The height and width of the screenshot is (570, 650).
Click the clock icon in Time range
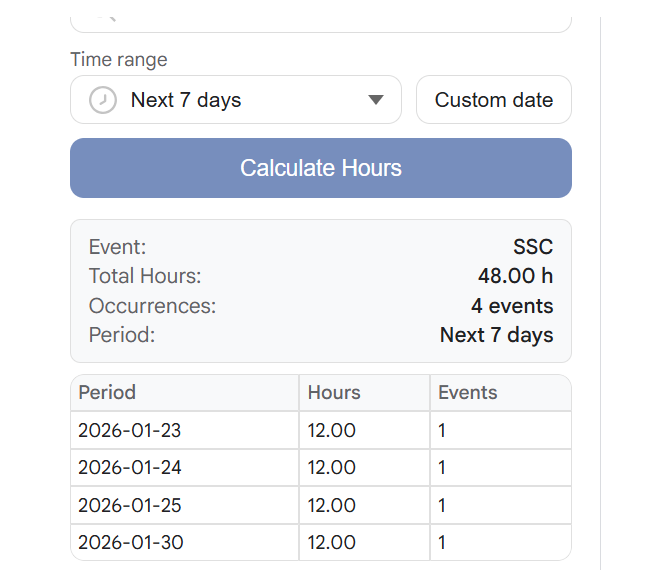click(x=103, y=100)
